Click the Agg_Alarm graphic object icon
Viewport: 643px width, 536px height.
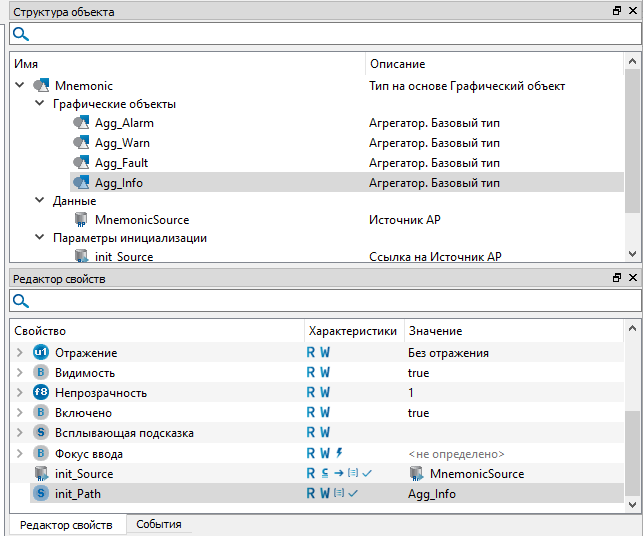click(x=82, y=124)
